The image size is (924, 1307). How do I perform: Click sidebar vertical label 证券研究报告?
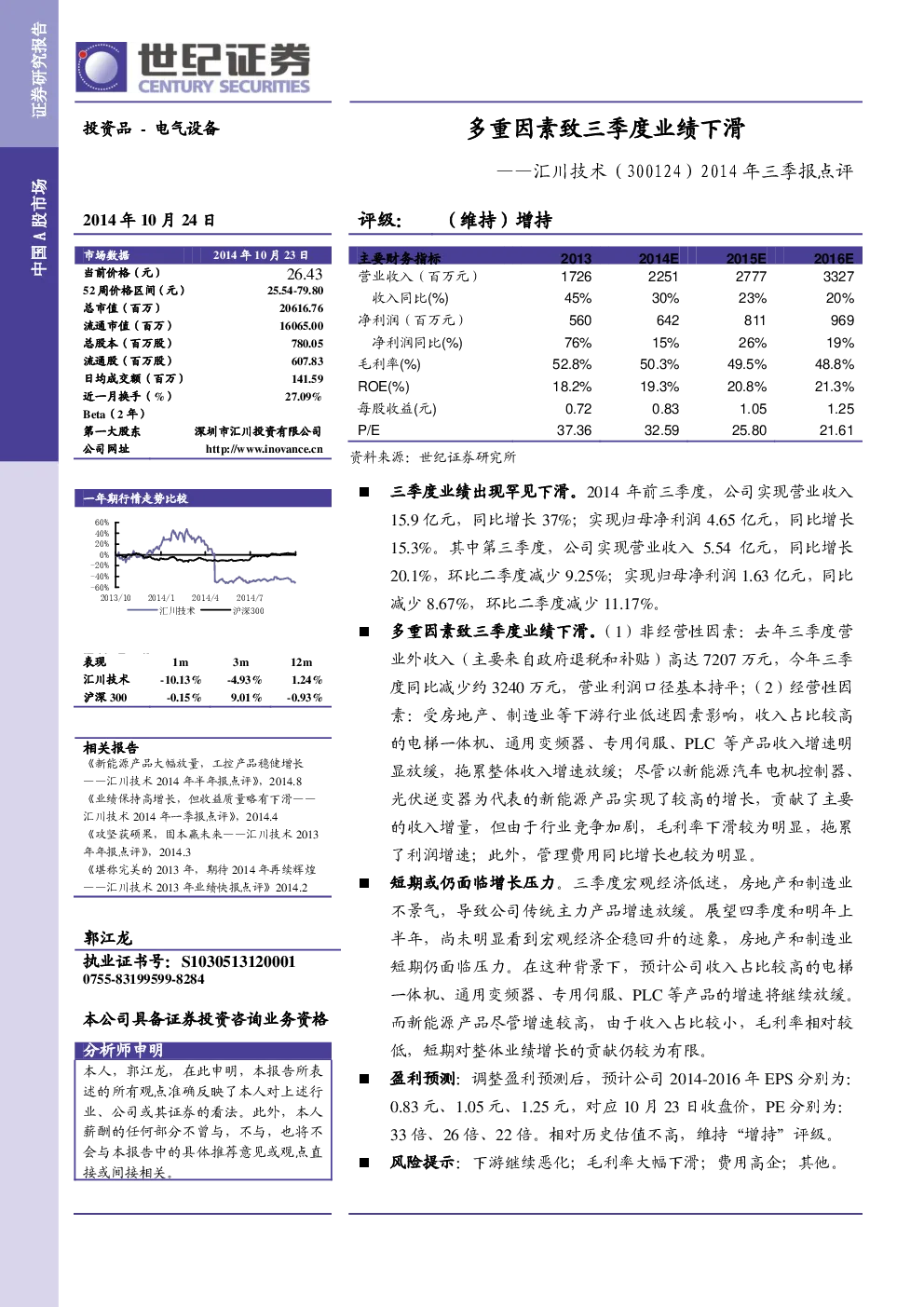point(38,70)
